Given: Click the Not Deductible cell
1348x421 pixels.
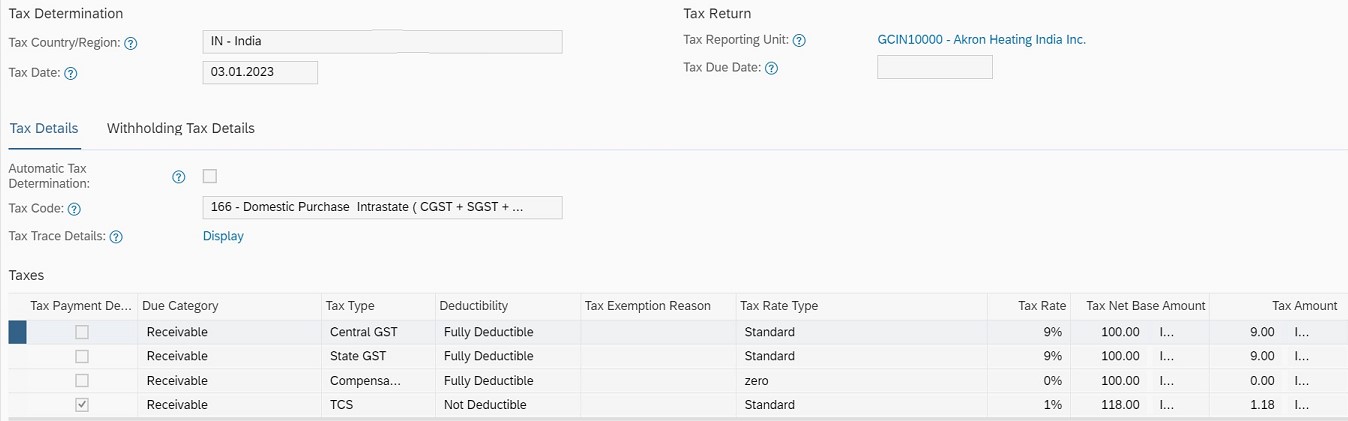Looking at the screenshot, I should click(x=506, y=405).
